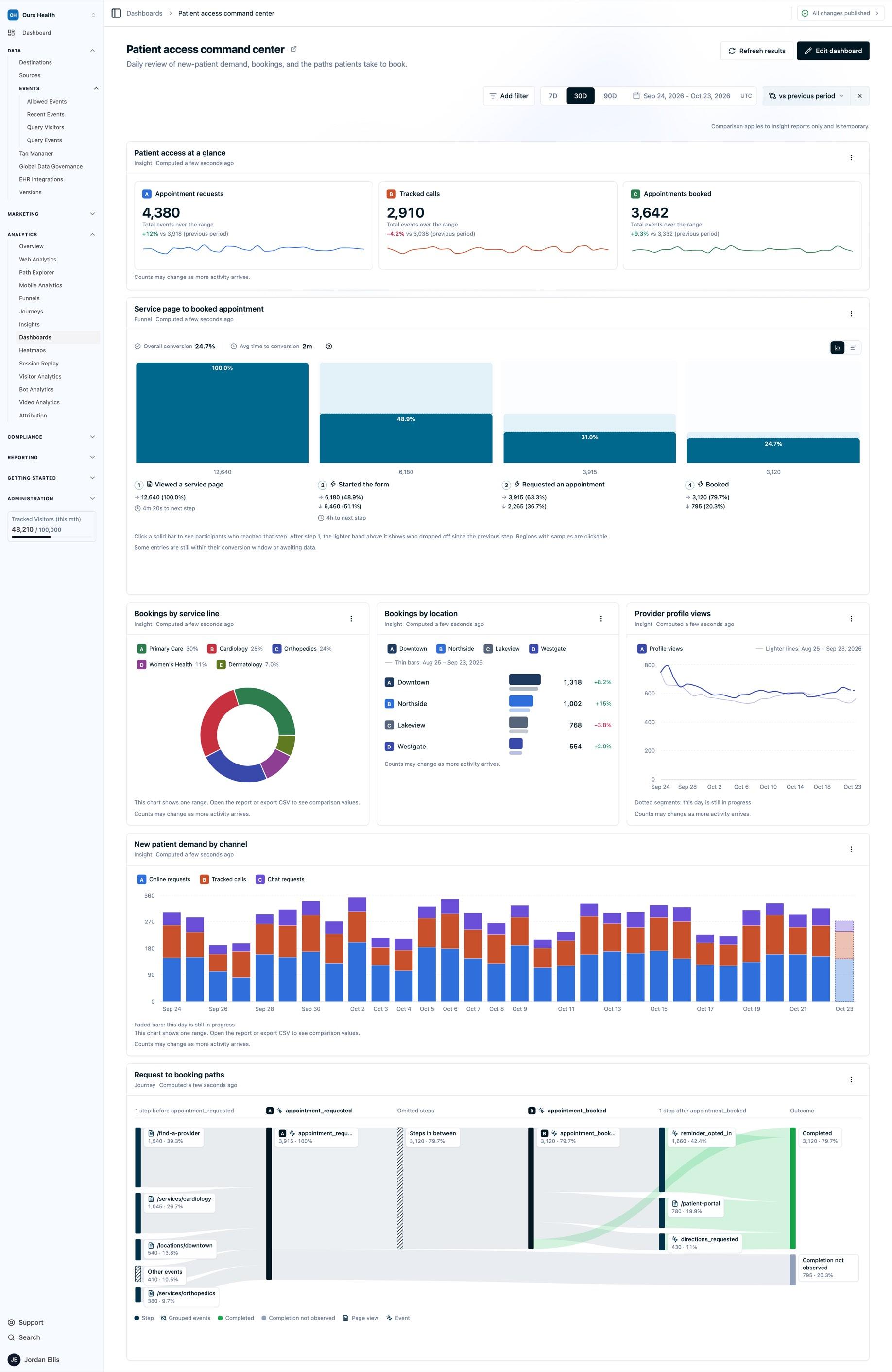Viewport: 892px width, 1372px height.
Task: Open Session Replay in sidebar
Action: (x=38, y=364)
